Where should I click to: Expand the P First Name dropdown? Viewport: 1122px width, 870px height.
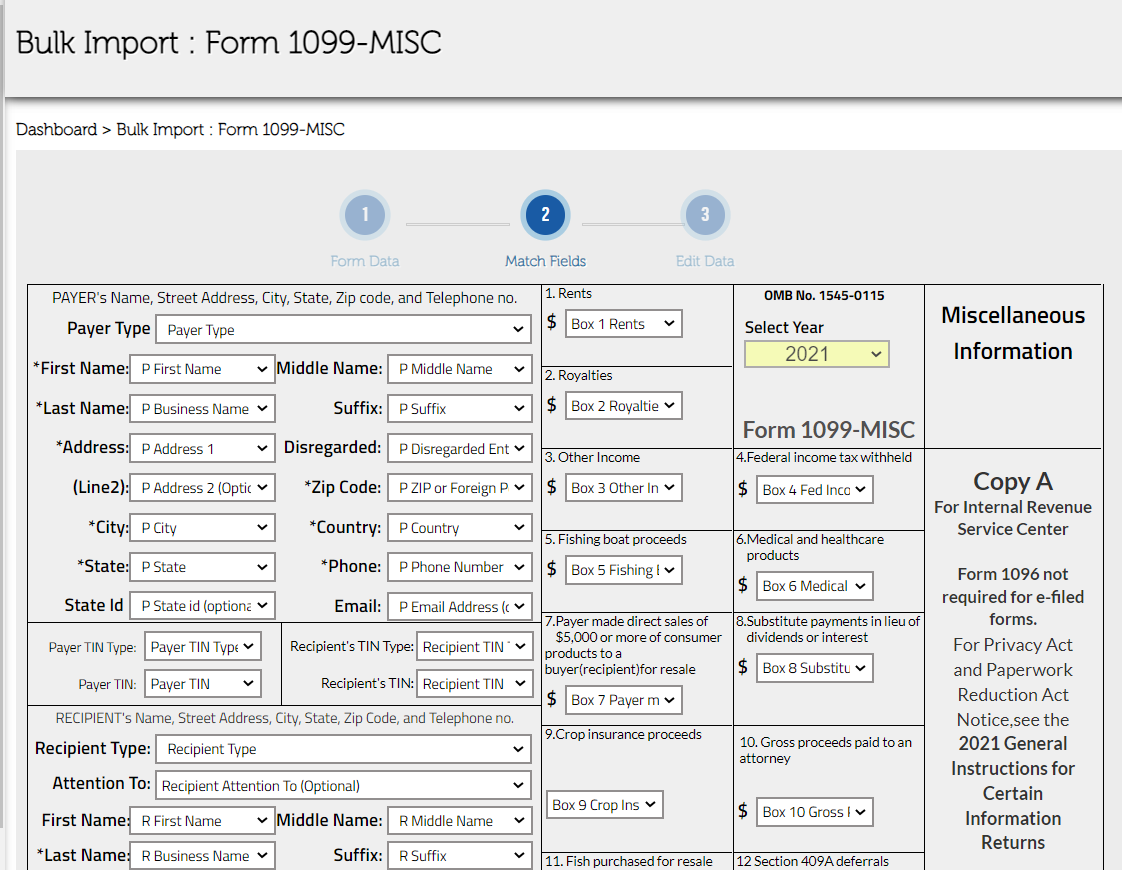[202, 369]
